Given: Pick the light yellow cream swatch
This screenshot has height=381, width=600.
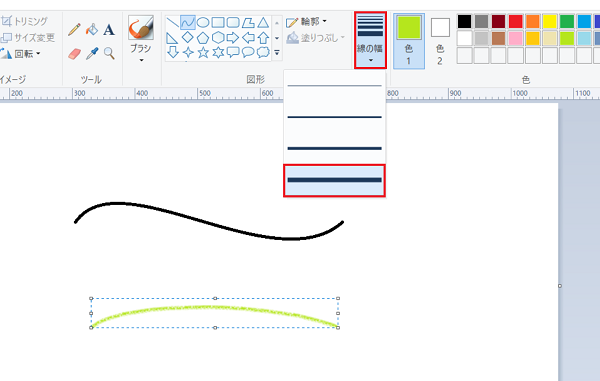Looking at the screenshot, I should [x=549, y=38].
